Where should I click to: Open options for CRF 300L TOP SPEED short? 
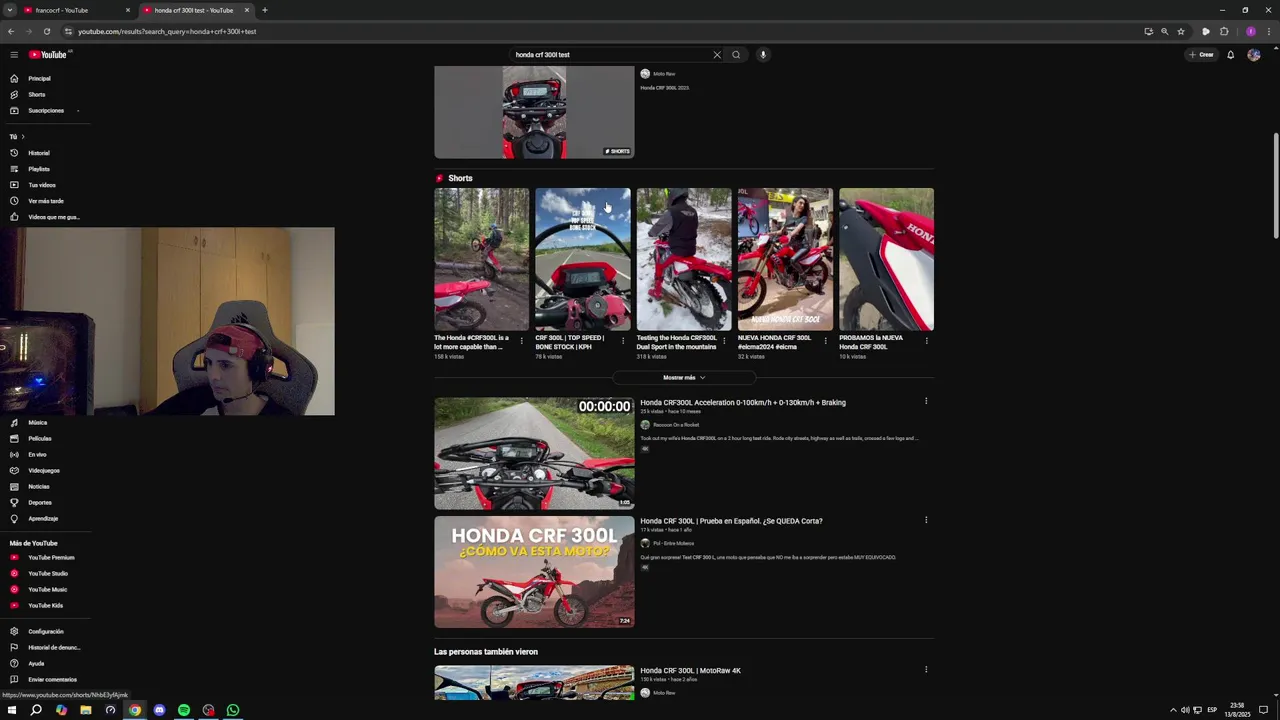coord(623,341)
